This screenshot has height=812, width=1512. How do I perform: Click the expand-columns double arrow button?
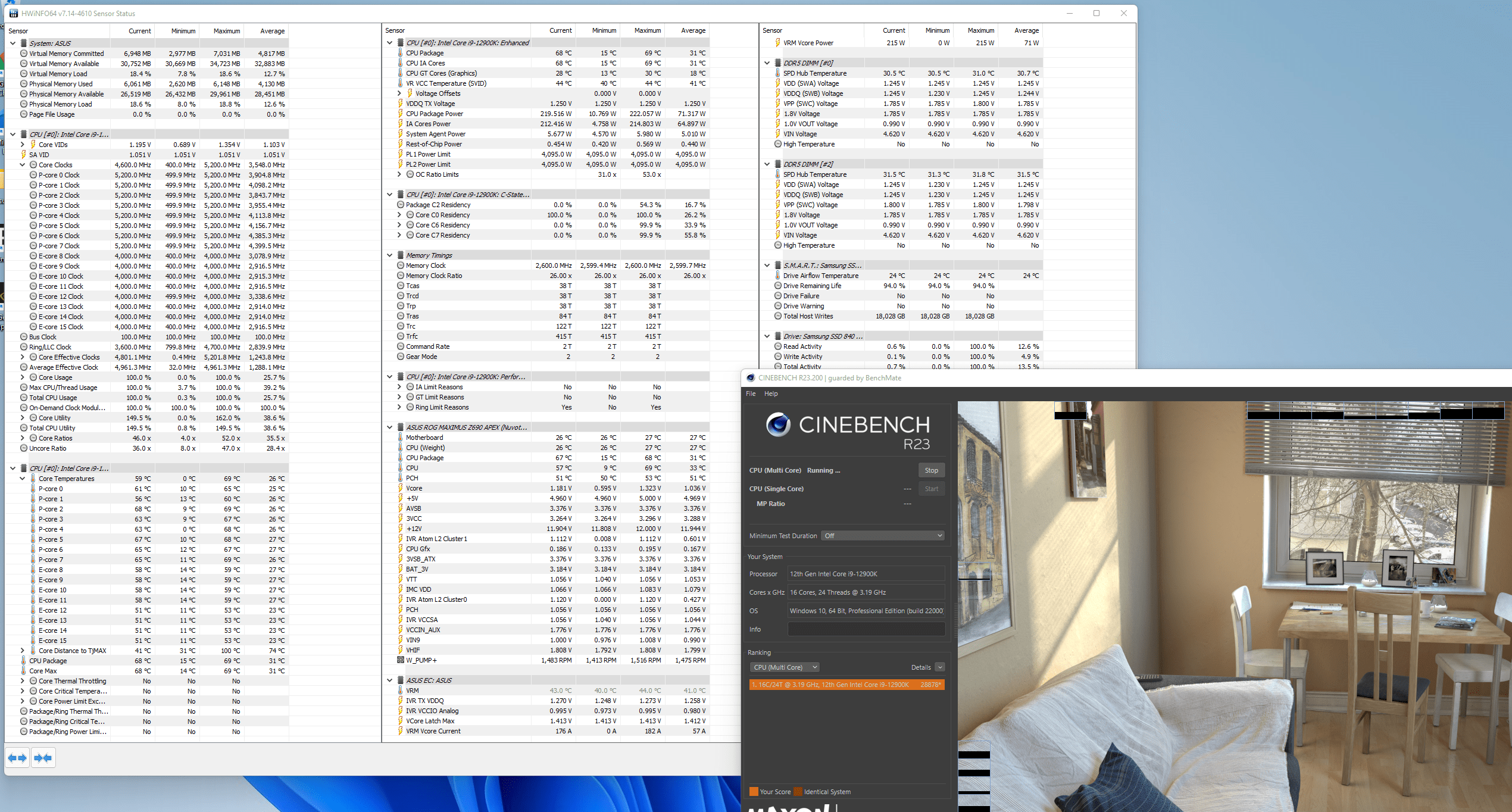coord(17,758)
